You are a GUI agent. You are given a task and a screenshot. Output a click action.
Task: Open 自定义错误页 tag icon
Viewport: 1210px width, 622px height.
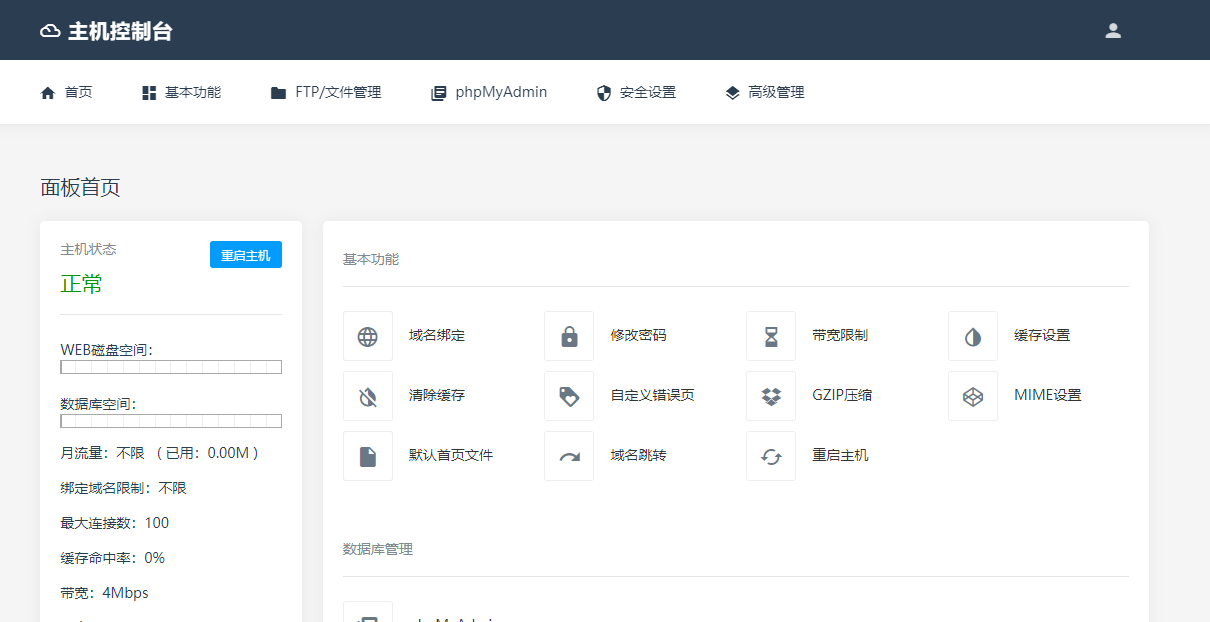[569, 395]
